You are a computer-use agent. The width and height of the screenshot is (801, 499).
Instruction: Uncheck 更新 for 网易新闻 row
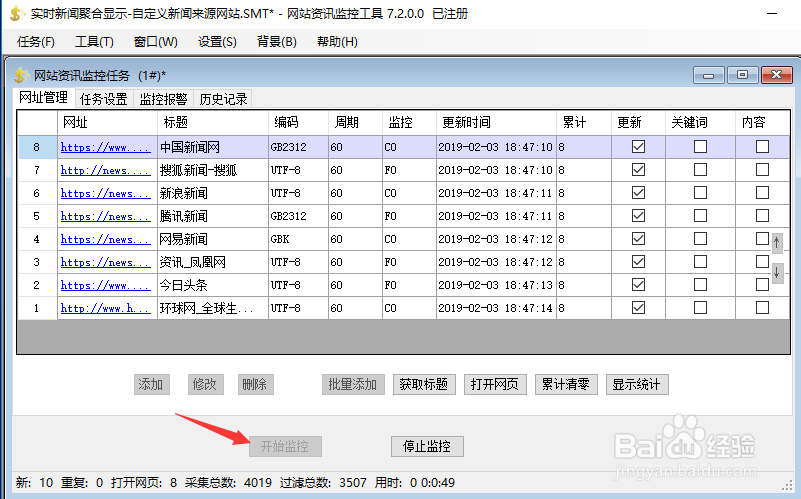638,239
